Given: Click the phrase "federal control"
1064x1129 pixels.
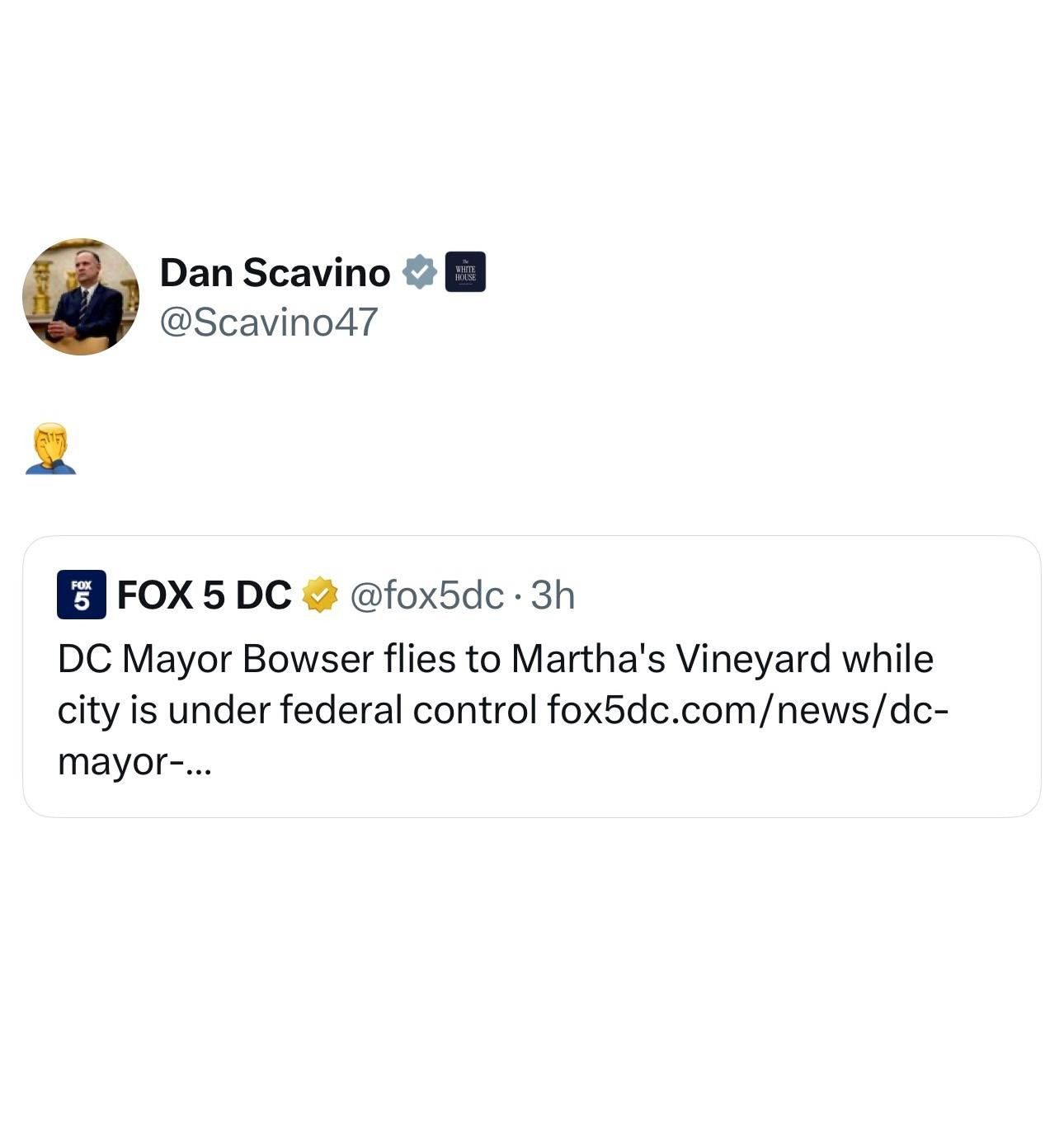Looking at the screenshot, I should click(408, 709).
